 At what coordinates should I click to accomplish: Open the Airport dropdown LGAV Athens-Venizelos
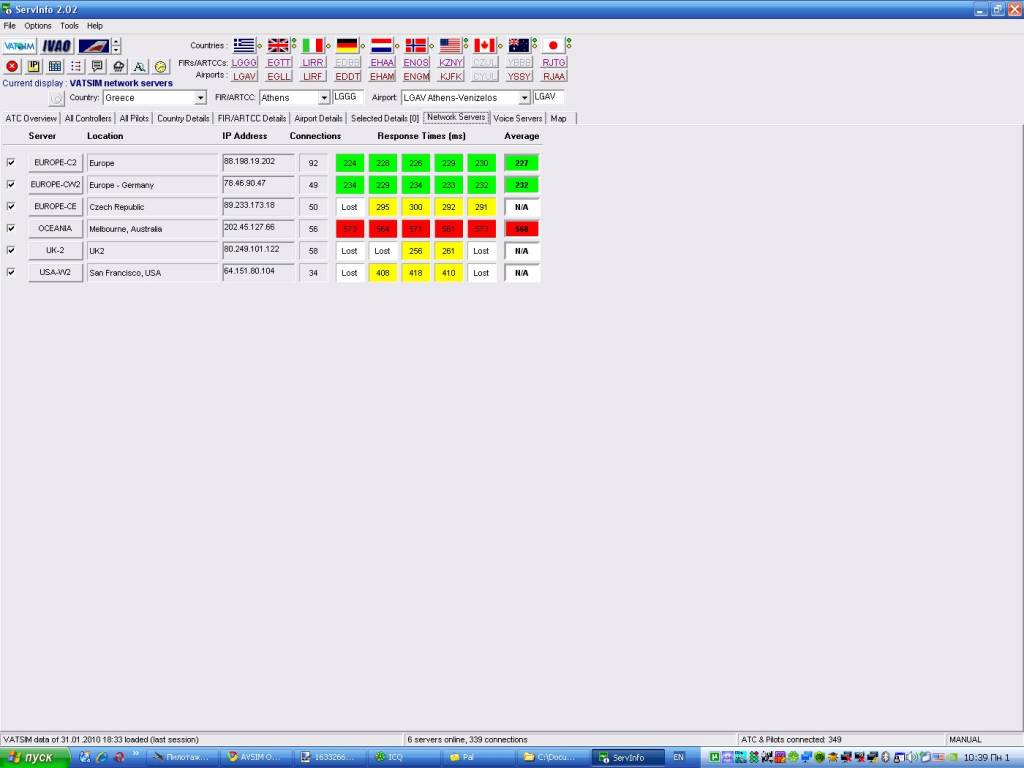[524, 98]
